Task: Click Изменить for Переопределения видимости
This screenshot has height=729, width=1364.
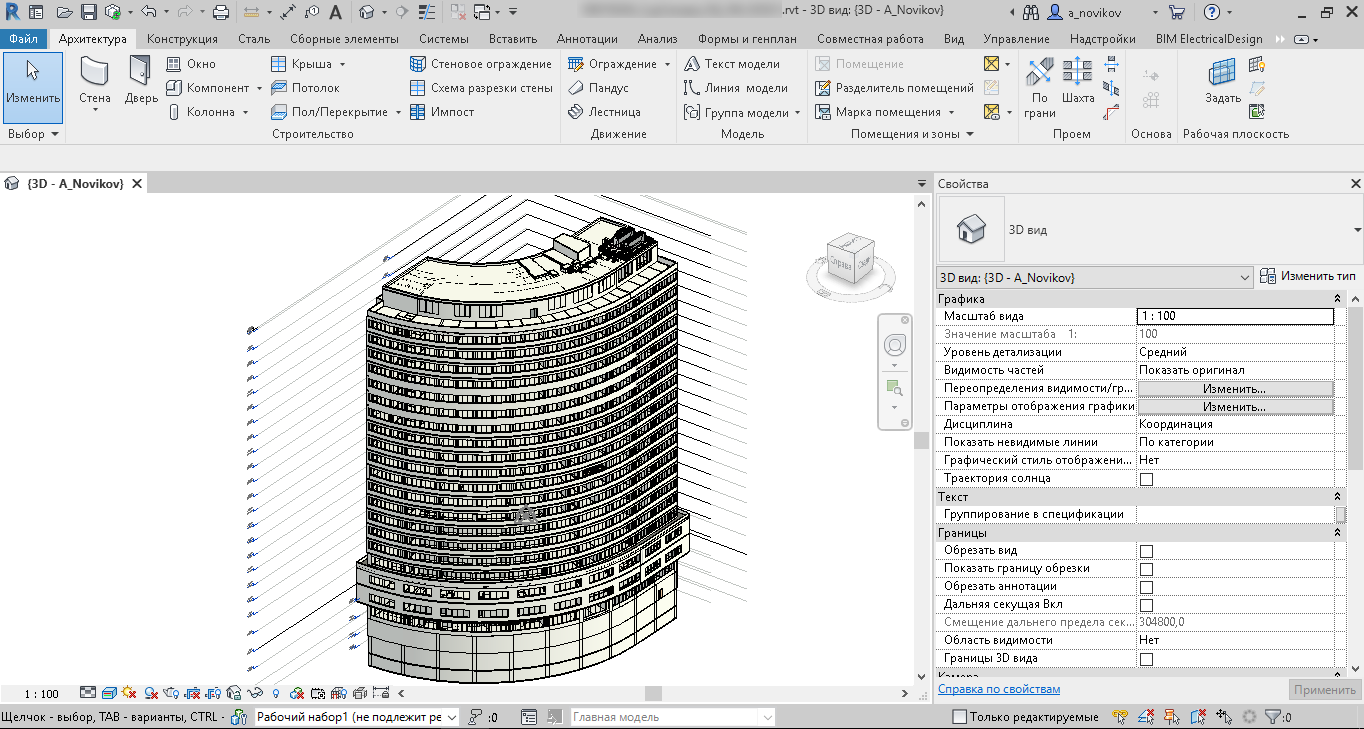Action: (x=1234, y=389)
